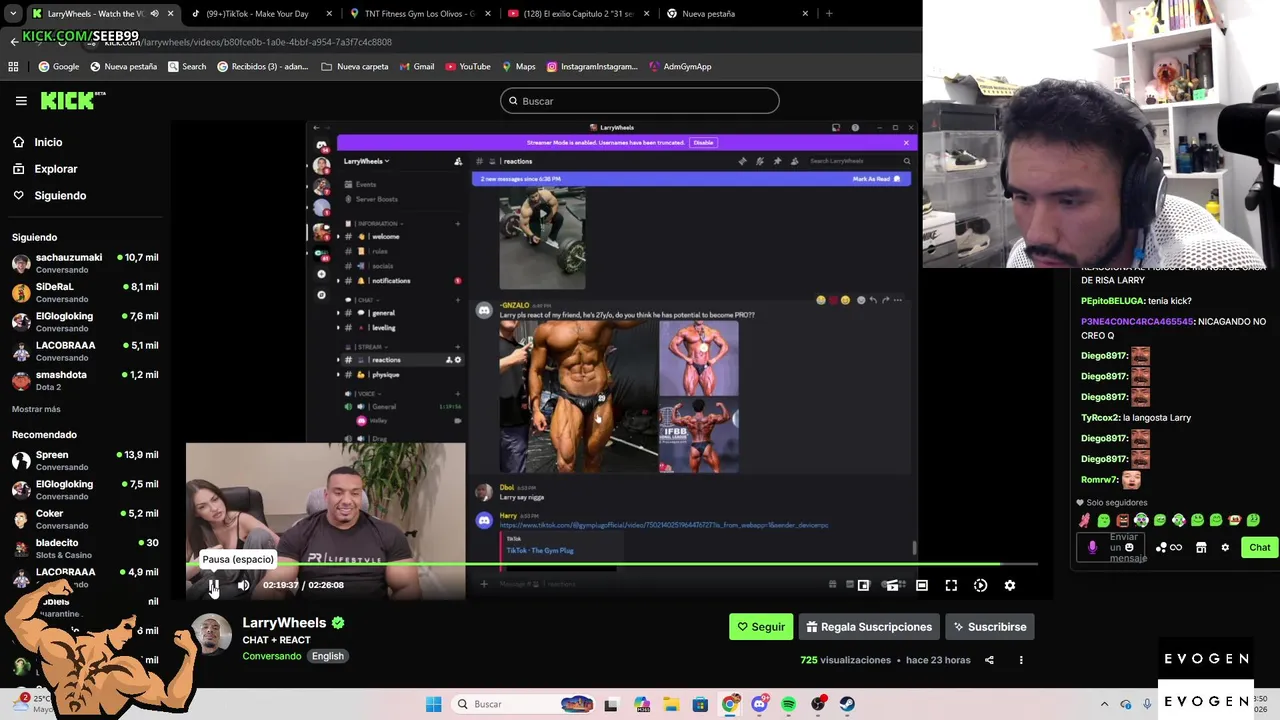Image resolution: width=1280 pixels, height=720 pixels.
Task: Open bladecito Slots & Casino channel
Action: point(85,549)
